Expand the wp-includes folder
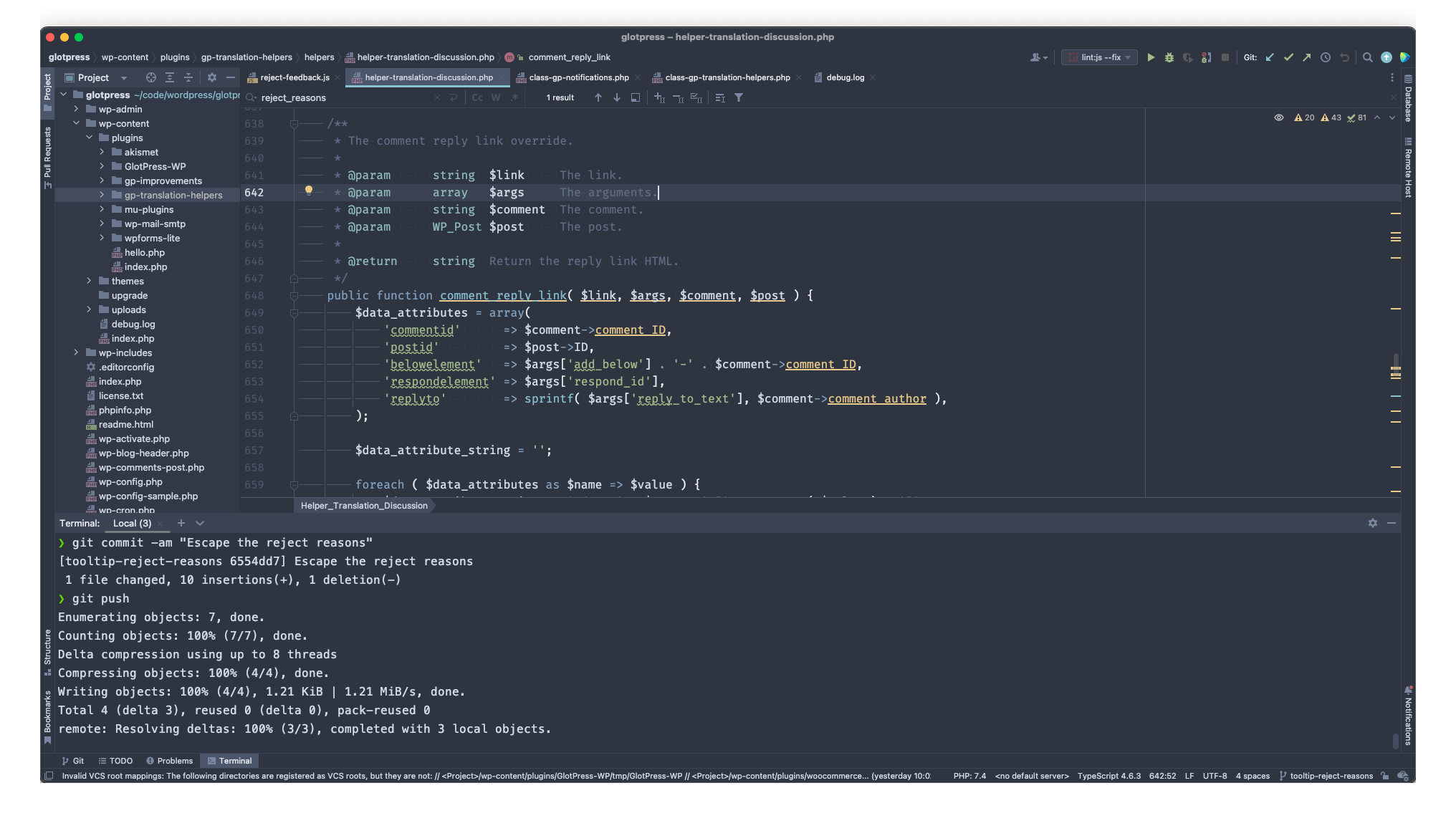This screenshot has width=1456, height=836. coord(76,352)
